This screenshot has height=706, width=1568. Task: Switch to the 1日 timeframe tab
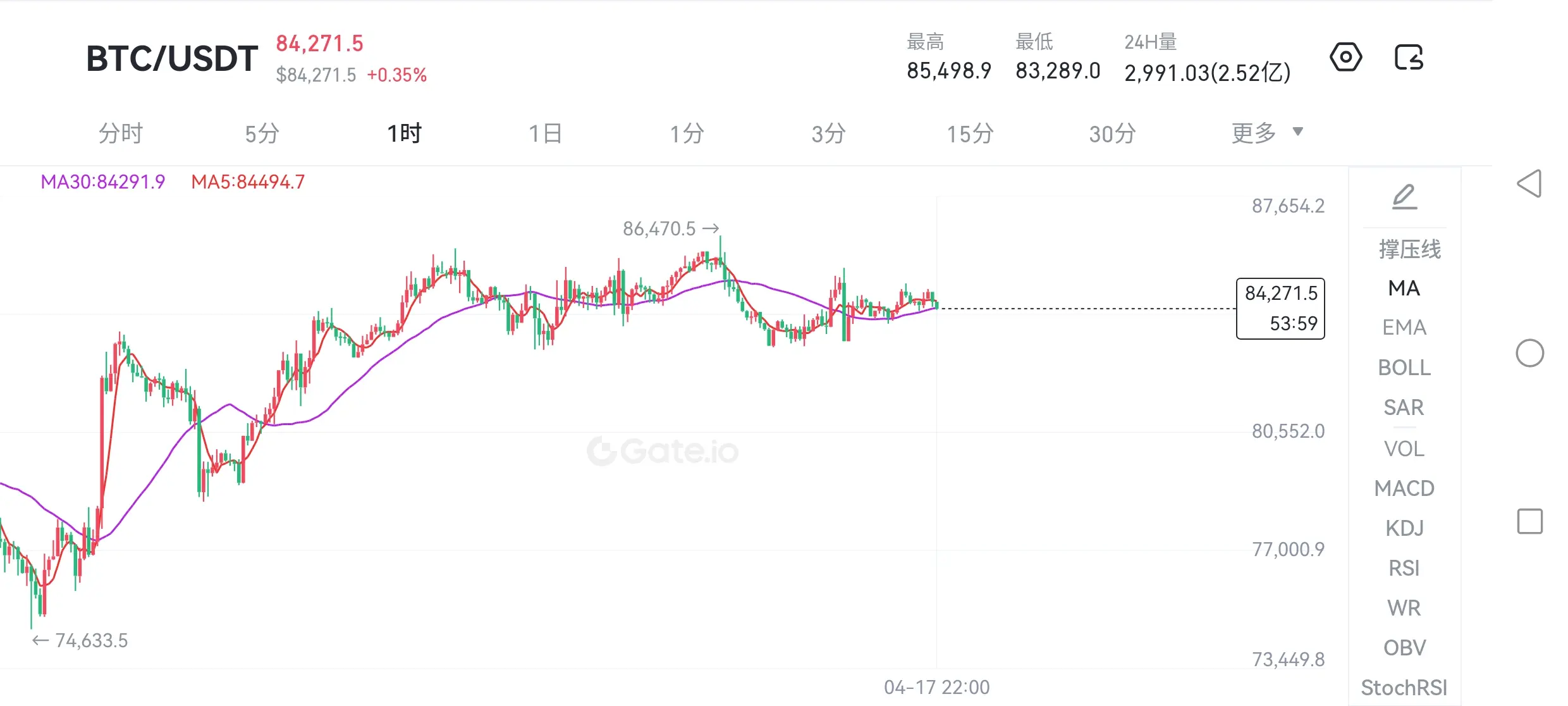coord(545,133)
